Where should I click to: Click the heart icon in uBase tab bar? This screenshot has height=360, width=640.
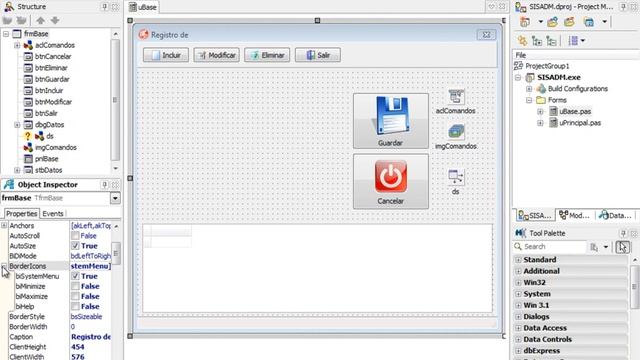[491, 7]
